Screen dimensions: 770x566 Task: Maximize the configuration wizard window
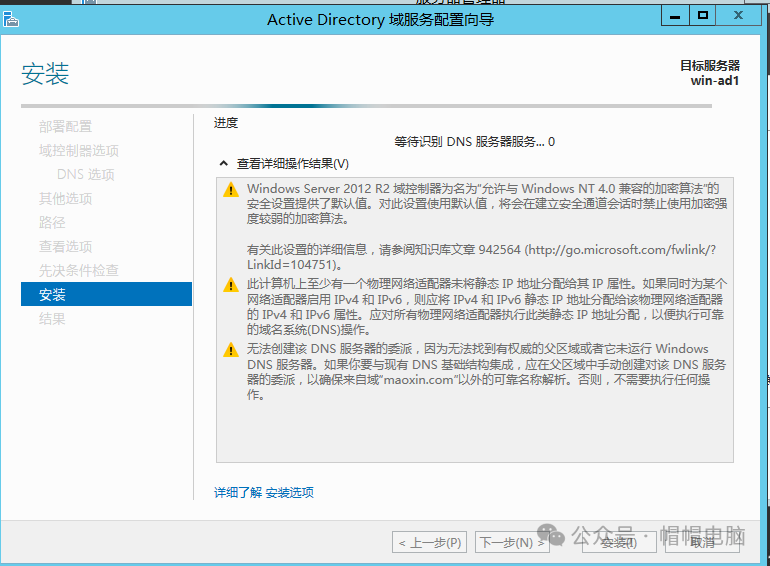(703, 16)
